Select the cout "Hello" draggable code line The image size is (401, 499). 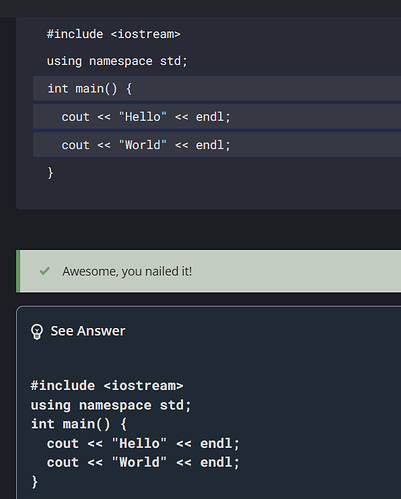click(x=217, y=117)
